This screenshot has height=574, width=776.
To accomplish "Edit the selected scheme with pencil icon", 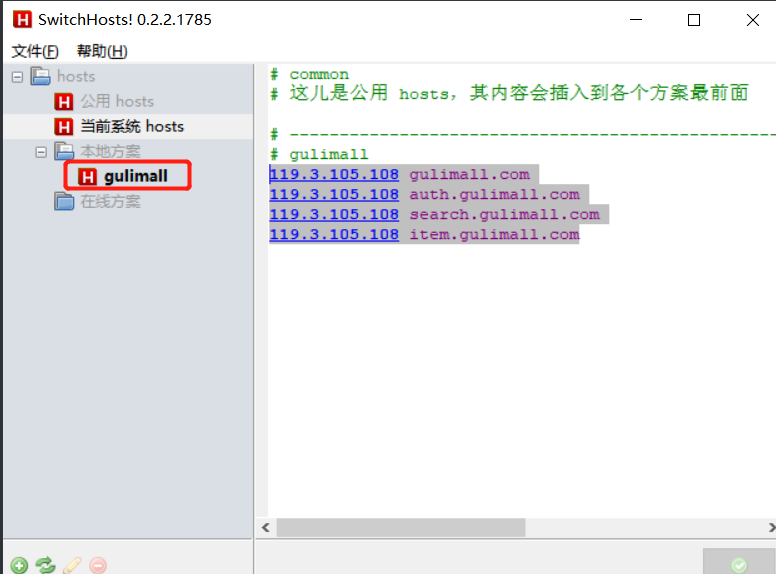I will (x=72, y=565).
